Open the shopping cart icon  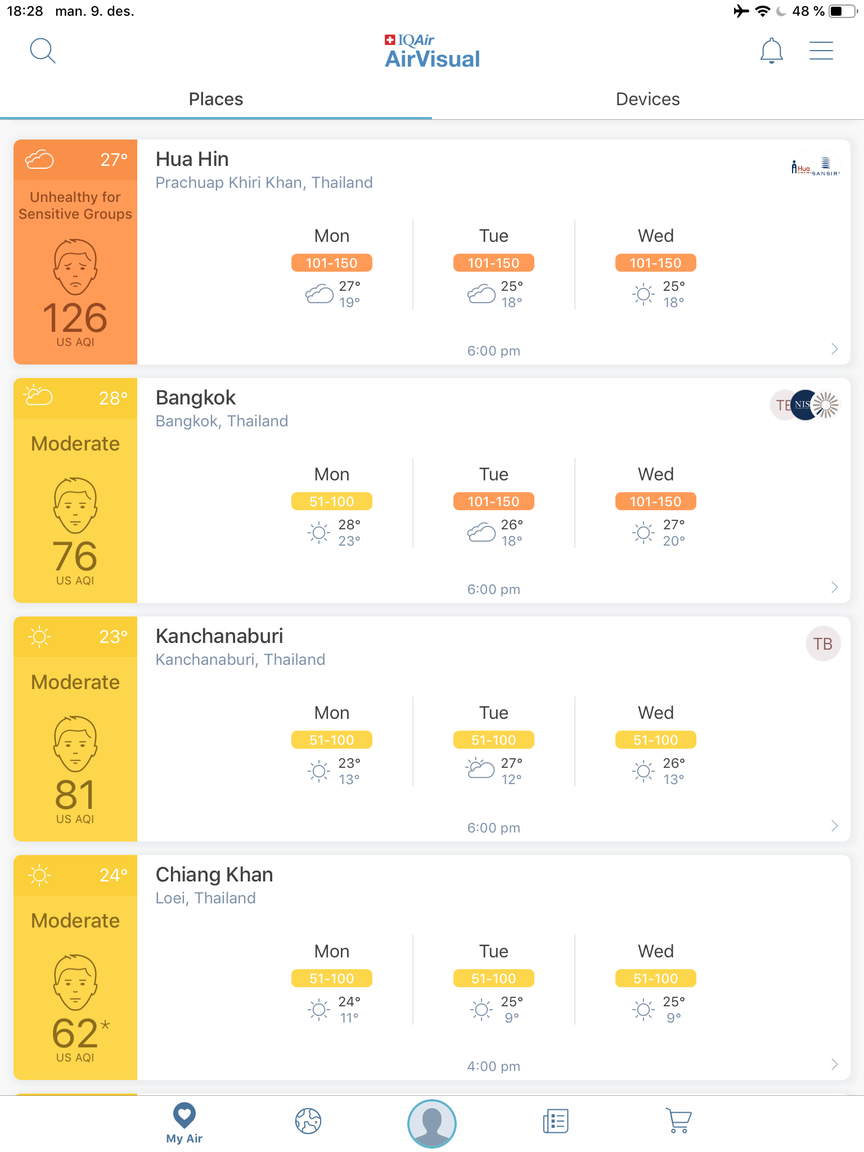[x=679, y=1120]
